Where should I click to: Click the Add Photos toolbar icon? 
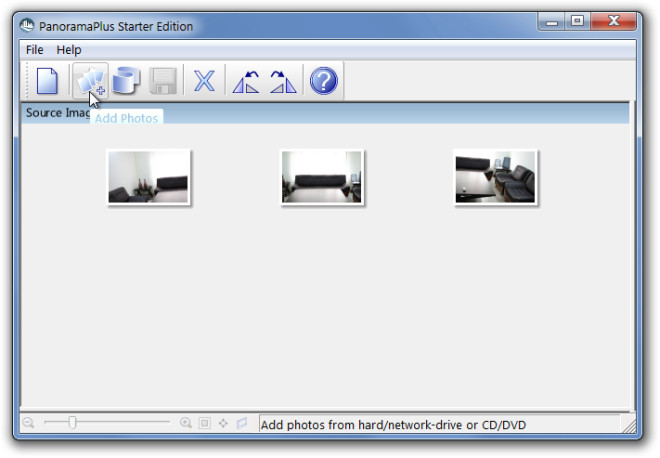click(x=90, y=81)
